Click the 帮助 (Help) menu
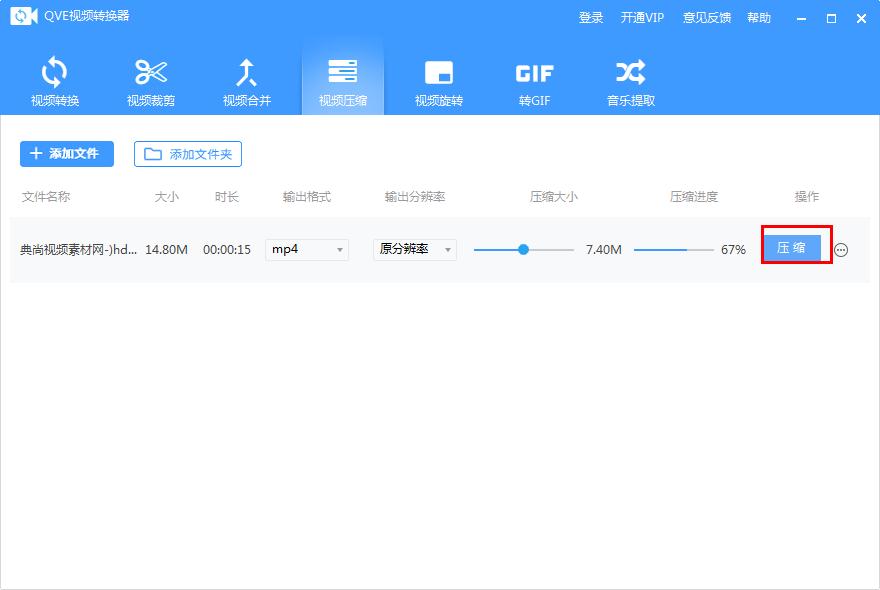The image size is (880, 590). [x=759, y=17]
